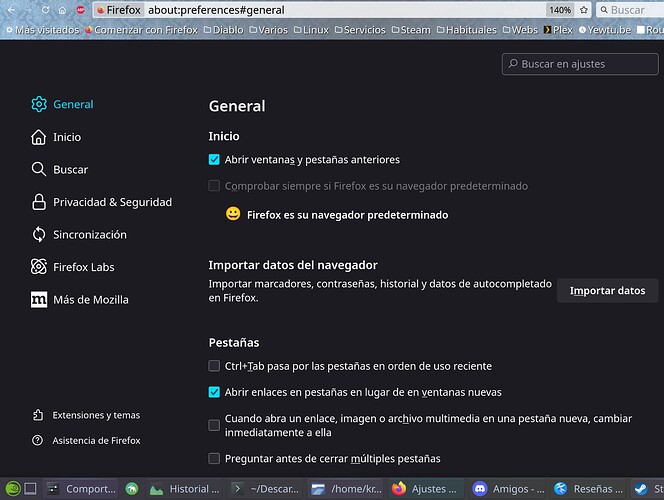Click the General gear icon in sidebar
Image resolution: width=664 pixels, height=500 pixels.
(x=39, y=104)
